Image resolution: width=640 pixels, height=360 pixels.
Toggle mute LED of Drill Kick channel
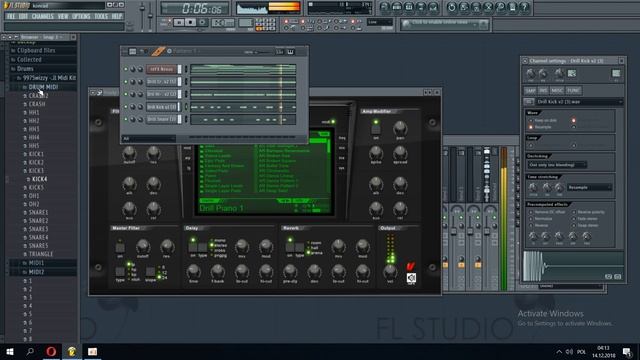tap(126, 107)
